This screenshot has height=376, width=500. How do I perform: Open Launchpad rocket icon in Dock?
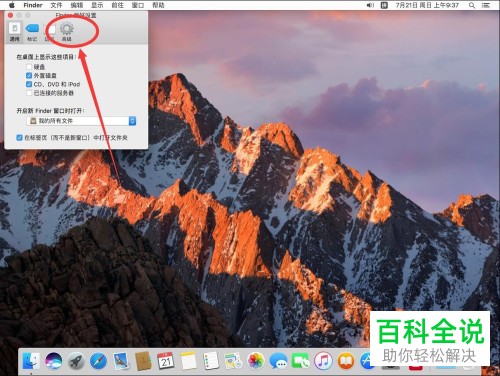tap(76, 361)
